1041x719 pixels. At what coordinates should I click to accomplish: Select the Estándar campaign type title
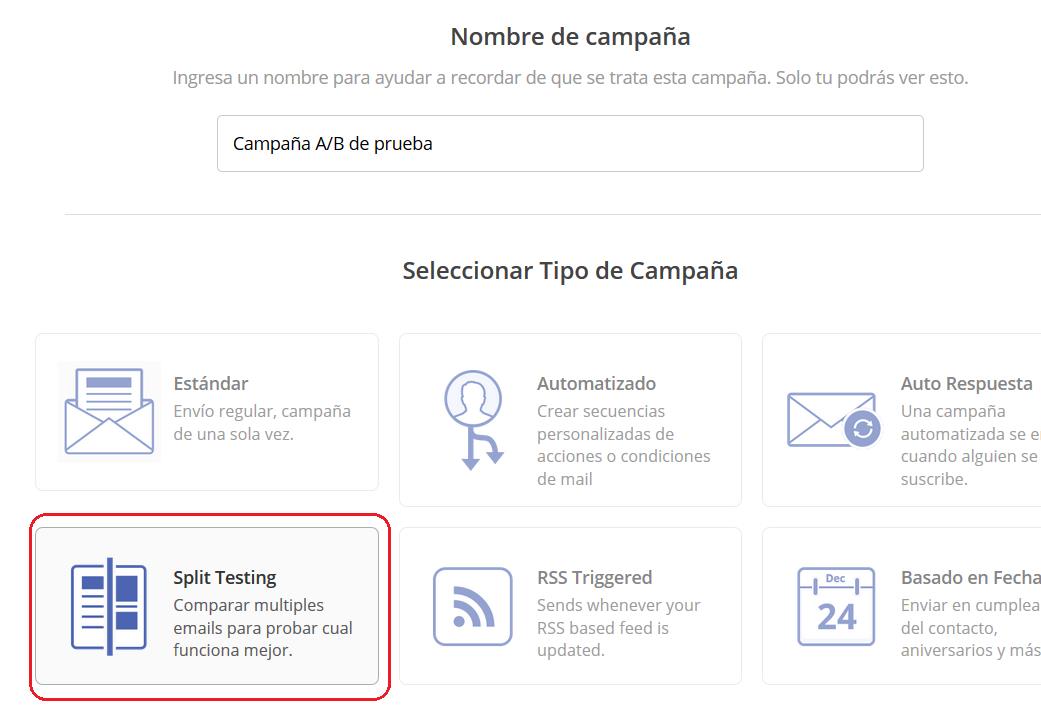(210, 383)
